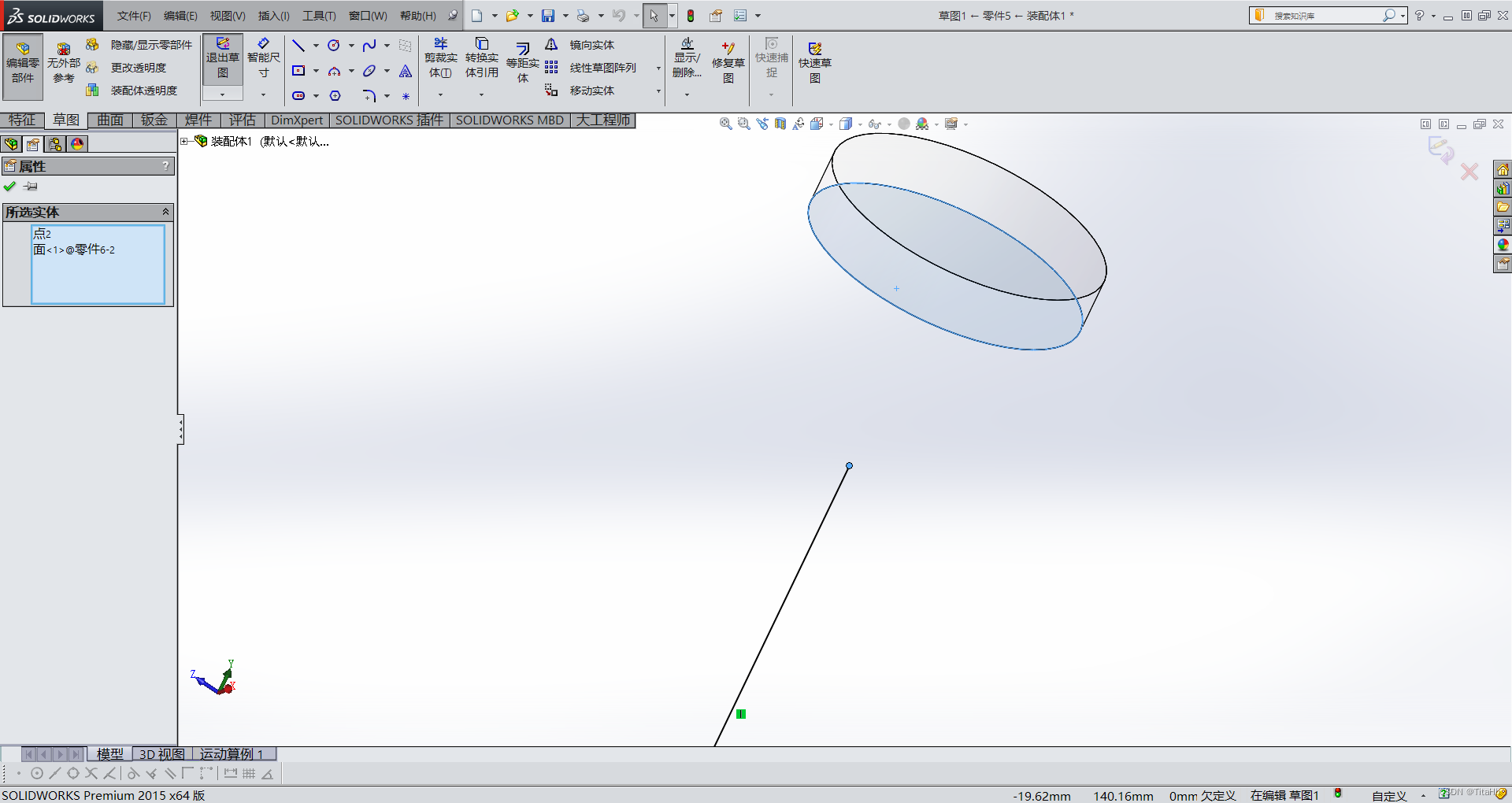Viewport: 1512px width, 803px height.
Task: Collapse the 所选实体 section
Action: tap(165, 212)
